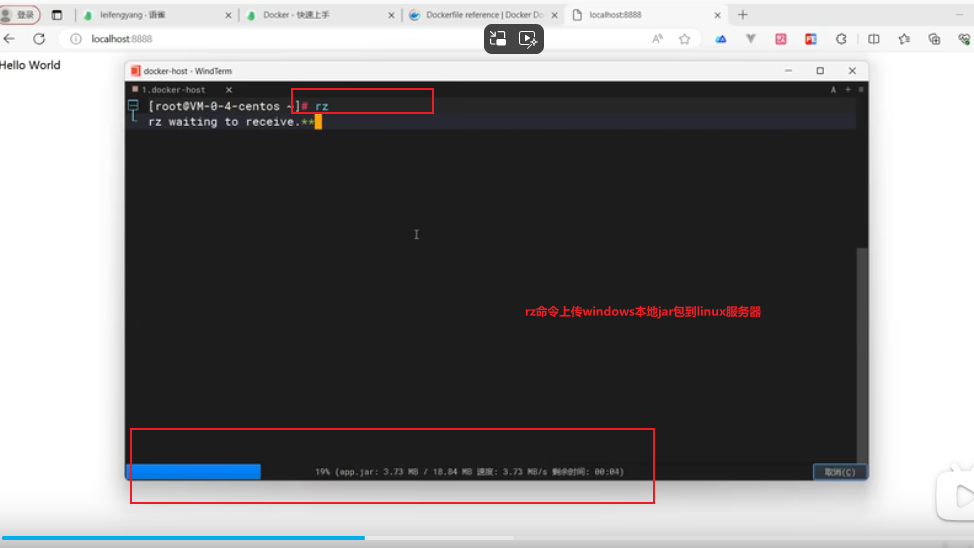Open the split screen view icon
The image size is (974, 548).
click(873, 39)
